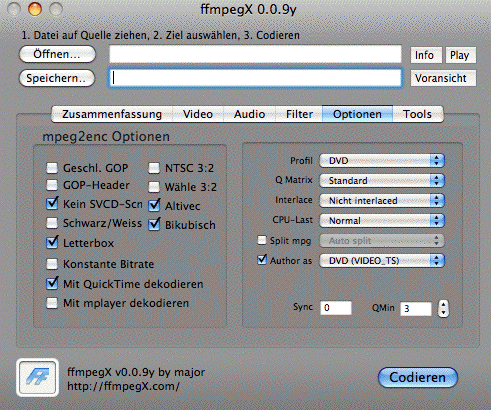Click the Öffnen... button
The height and width of the screenshot is (410, 491).
click(57, 54)
